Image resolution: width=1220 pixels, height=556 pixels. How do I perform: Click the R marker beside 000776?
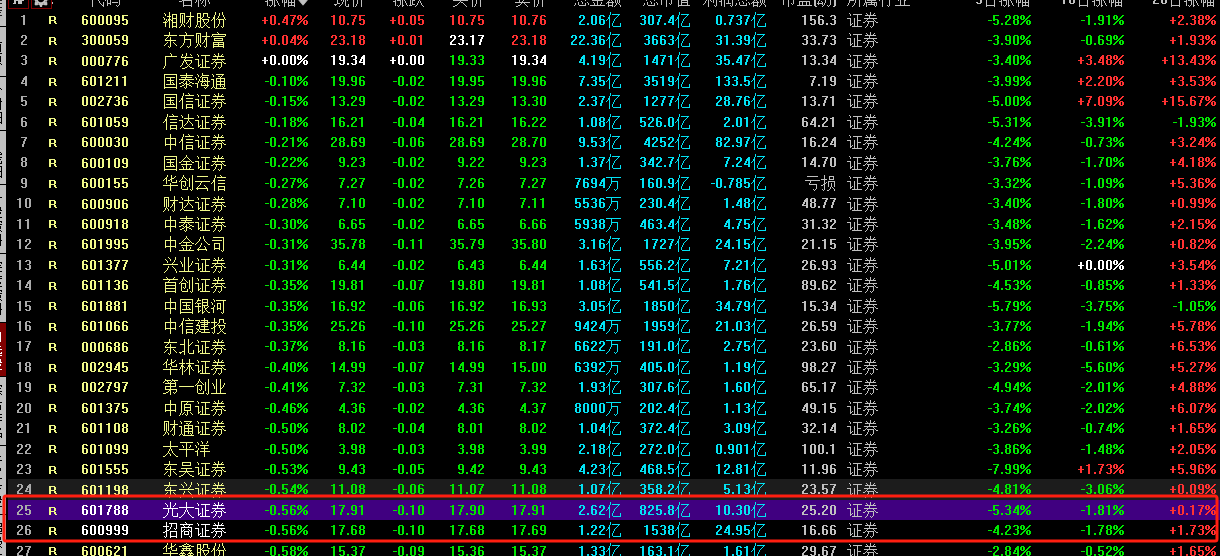coord(53,61)
